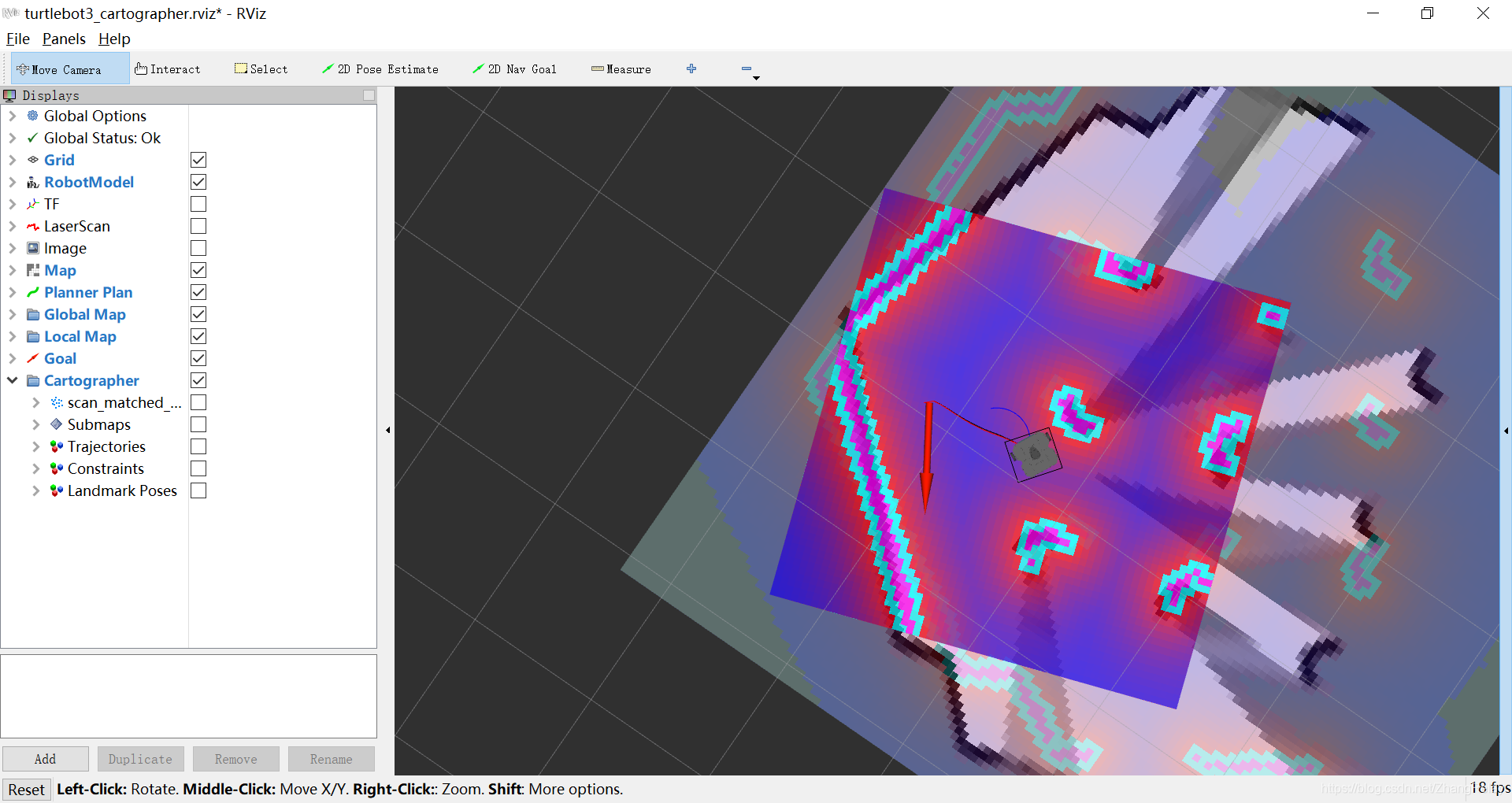Click the right-side panel splitter arrow
Viewport: 1512px width, 803px height.
tap(1506, 431)
